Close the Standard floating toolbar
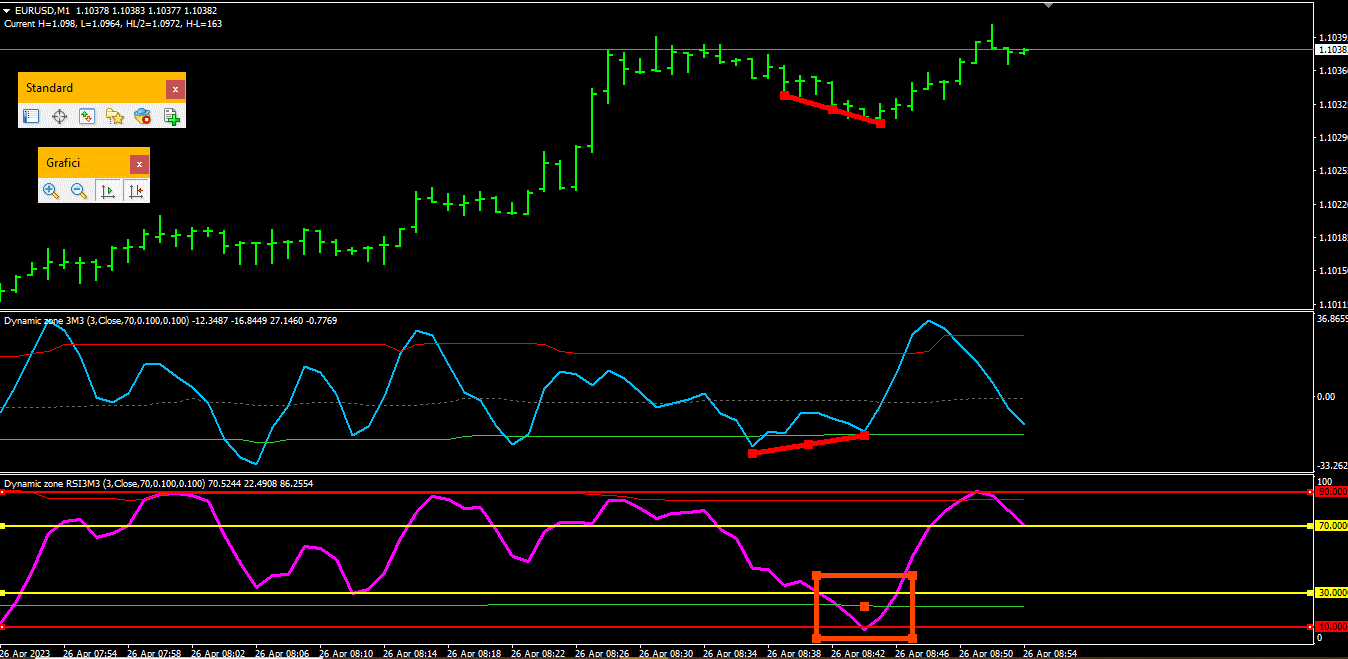Image resolution: width=1348 pixels, height=659 pixels. tap(175, 89)
